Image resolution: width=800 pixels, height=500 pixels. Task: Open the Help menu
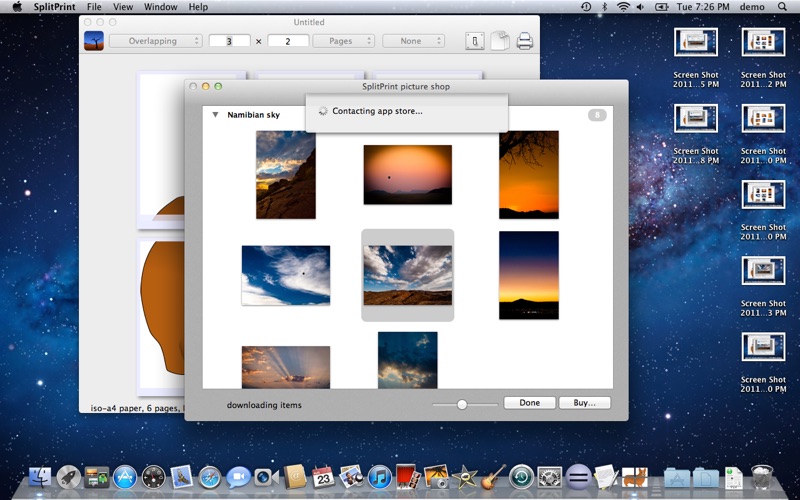coord(198,7)
